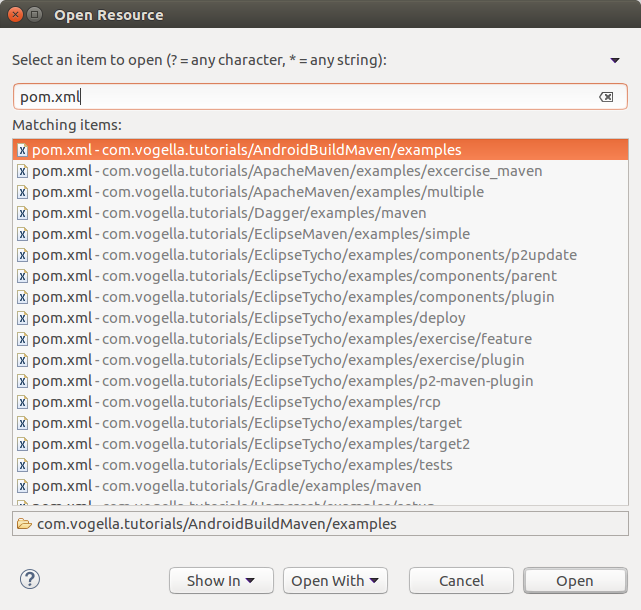The width and height of the screenshot is (641, 610).
Task: Select pom.xml in EclipseTycho components/plugin
Action: (320, 297)
